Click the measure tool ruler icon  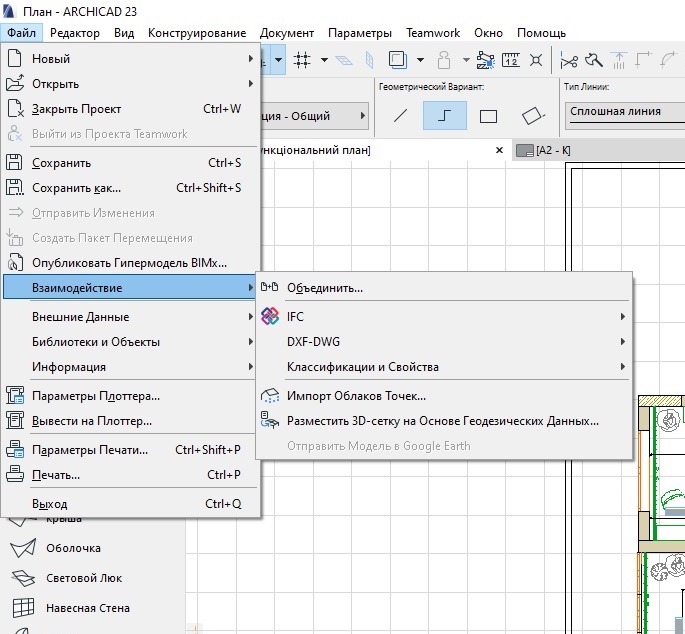[x=510, y=60]
